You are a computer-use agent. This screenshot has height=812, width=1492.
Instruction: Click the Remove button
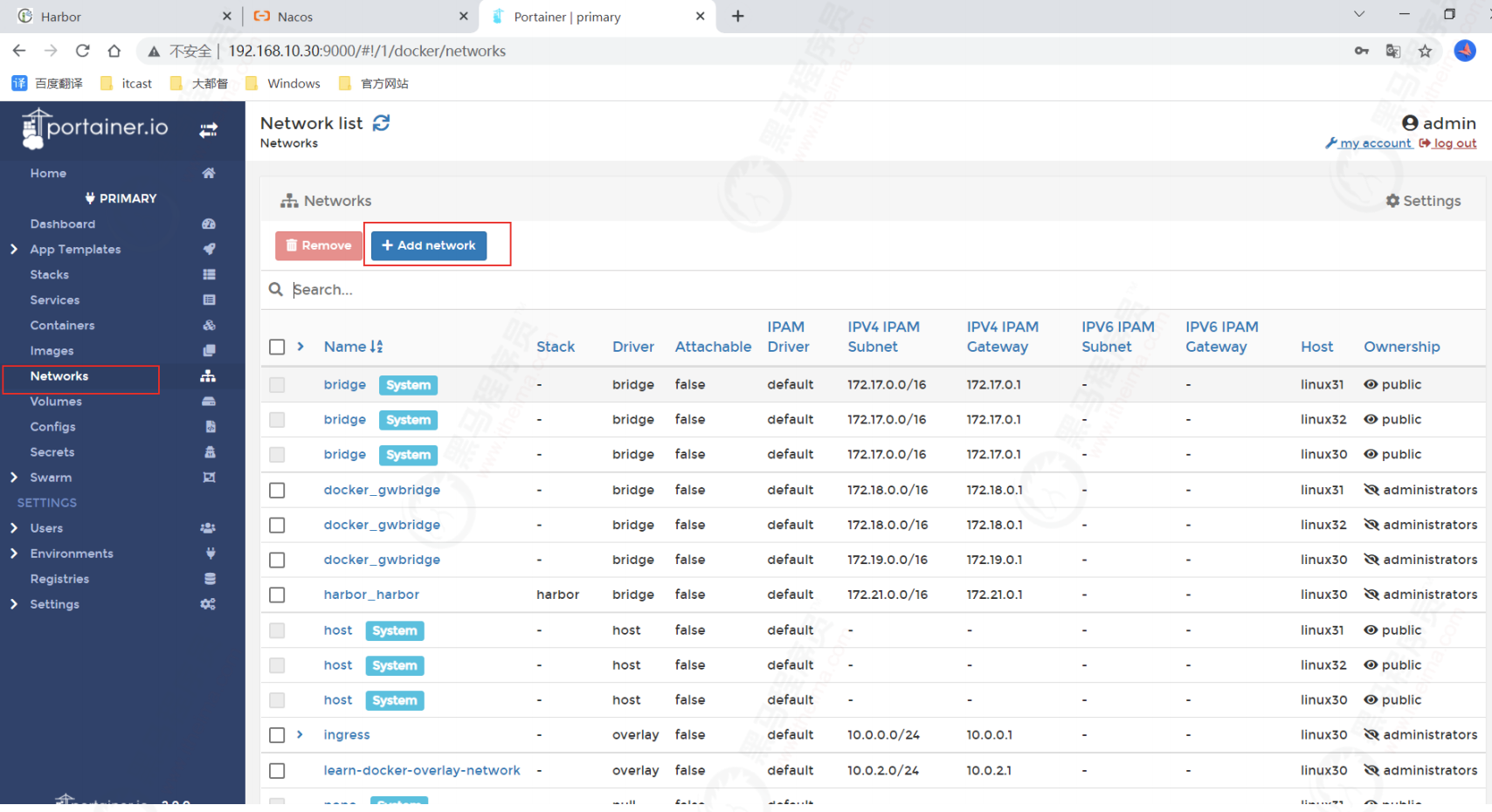[x=319, y=245]
